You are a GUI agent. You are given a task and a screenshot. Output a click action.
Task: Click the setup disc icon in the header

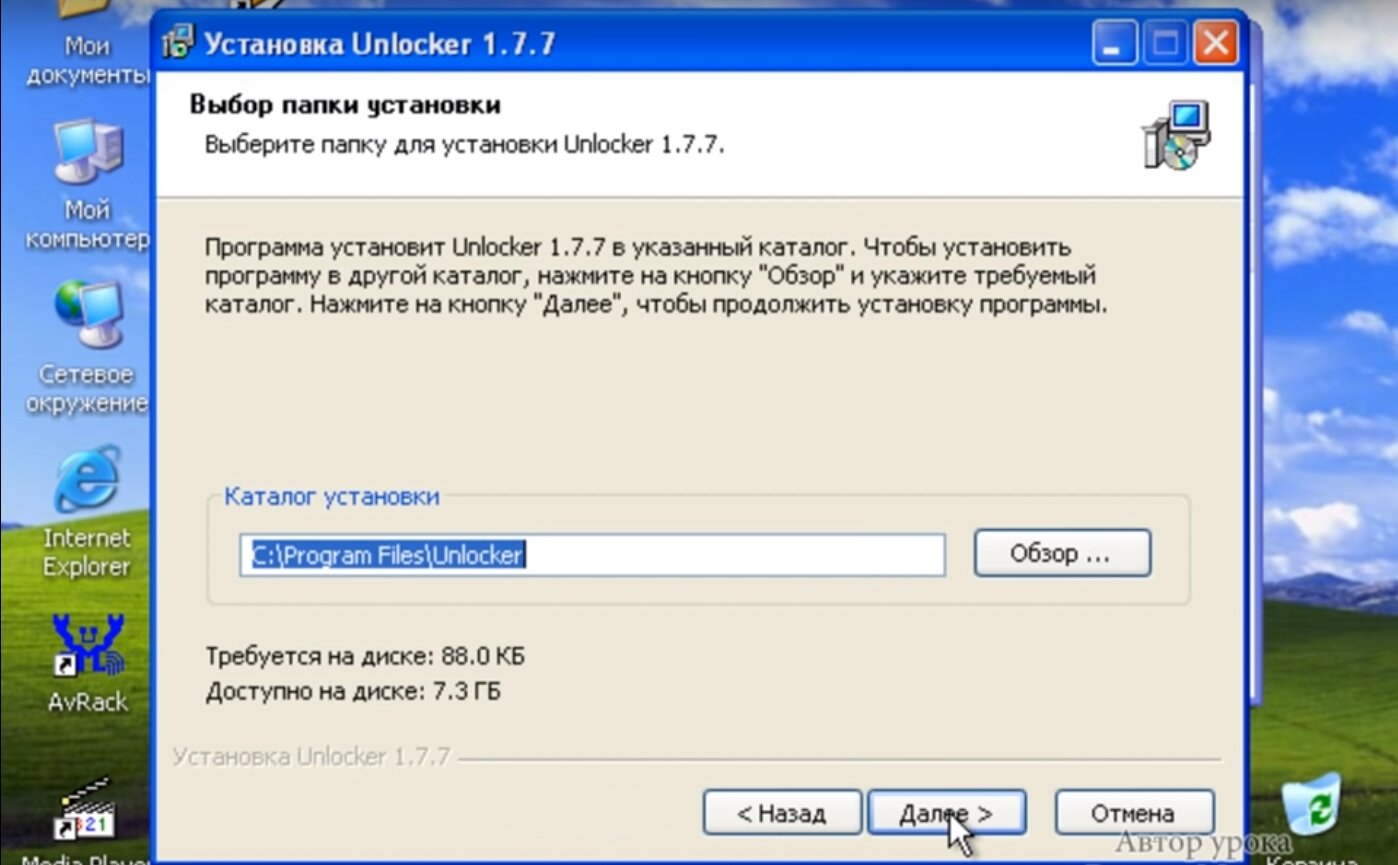tap(1176, 133)
